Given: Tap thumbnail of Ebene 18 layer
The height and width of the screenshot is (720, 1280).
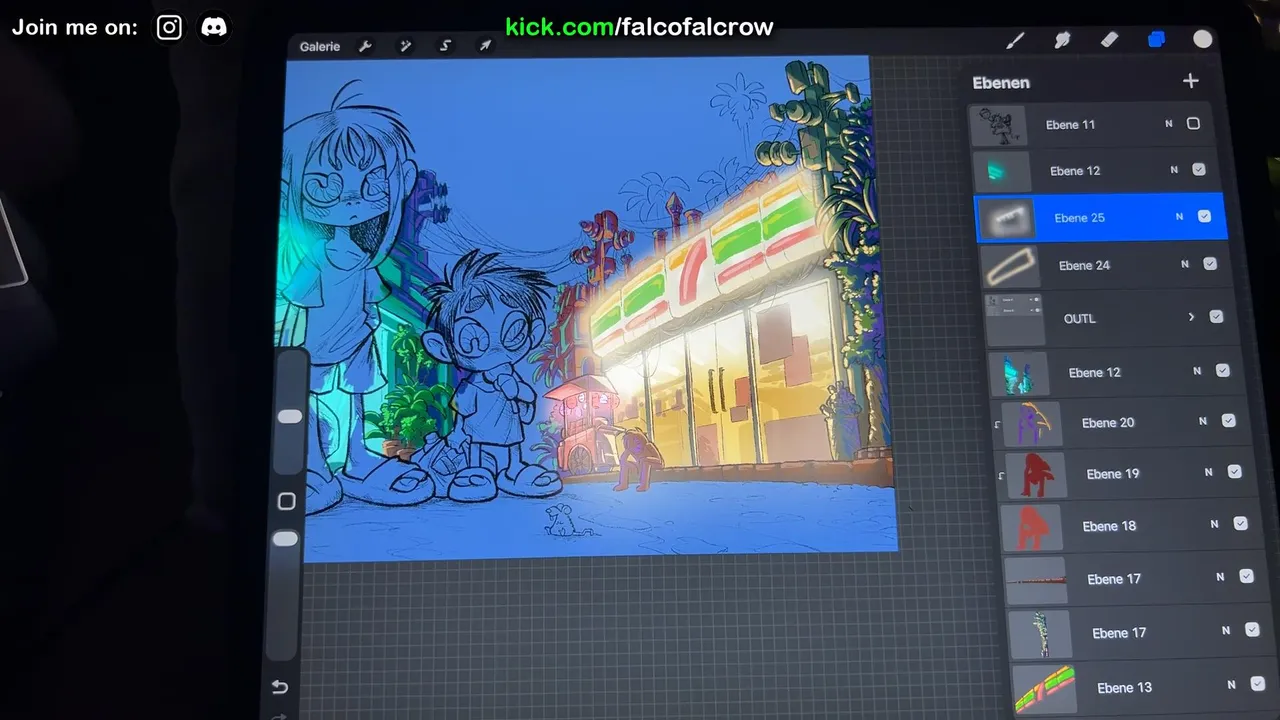Looking at the screenshot, I should click(1032, 527).
